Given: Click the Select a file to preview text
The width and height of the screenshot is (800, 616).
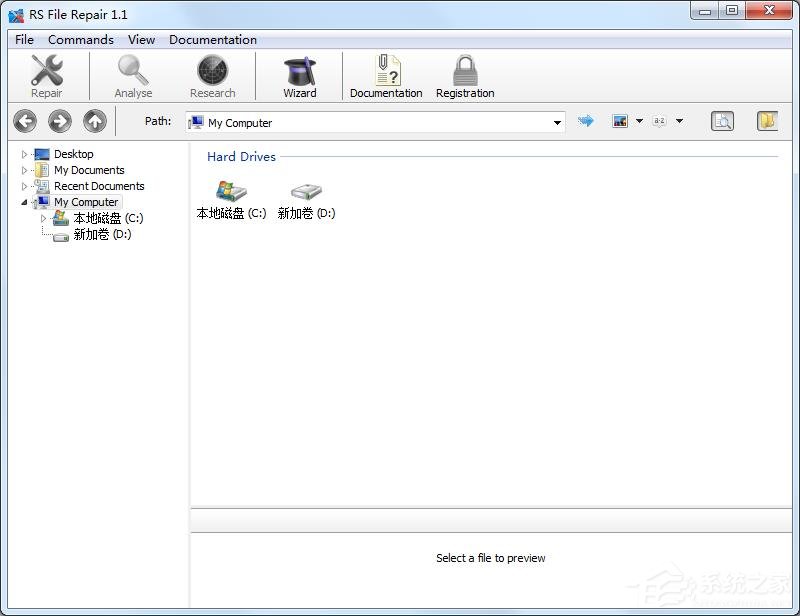Looking at the screenshot, I should click(491, 558).
